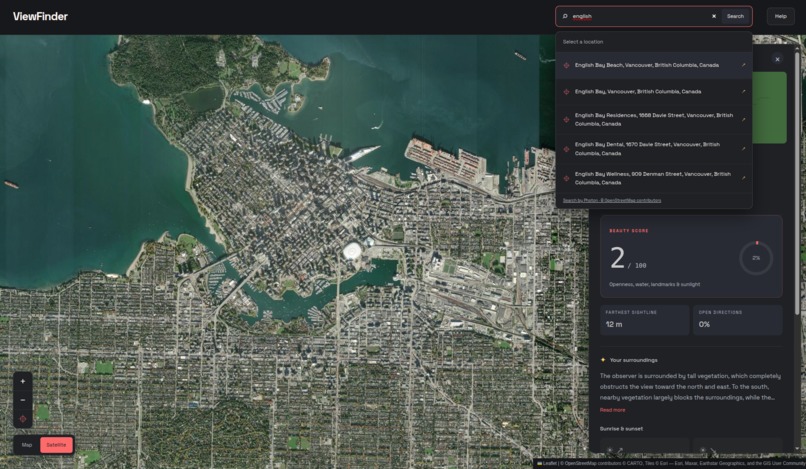The width and height of the screenshot is (806, 469).
Task: Click into the search field containing 'english'
Action: [640, 16]
